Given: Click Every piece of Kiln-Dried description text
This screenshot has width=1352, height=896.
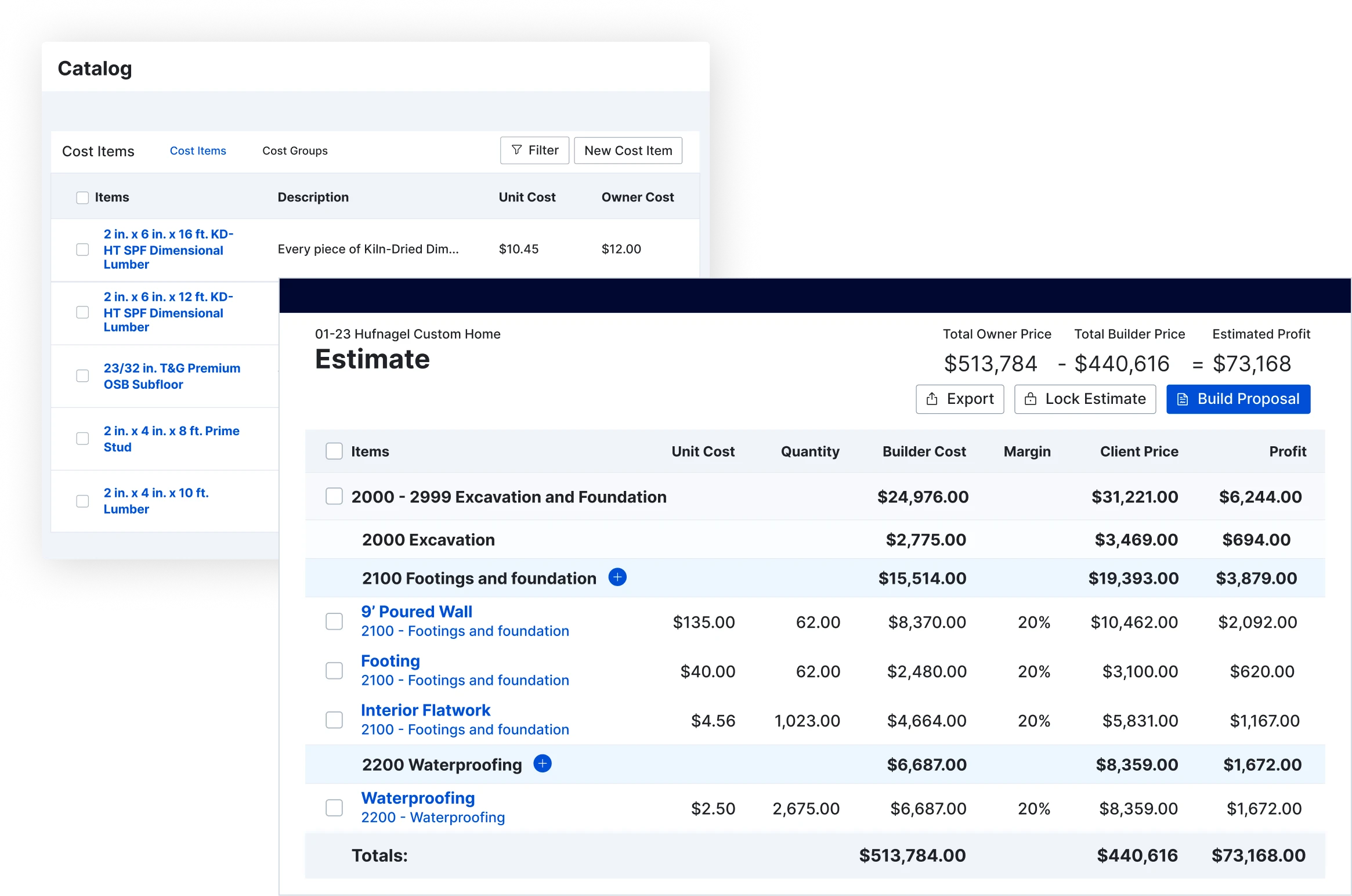Looking at the screenshot, I should pos(368,249).
